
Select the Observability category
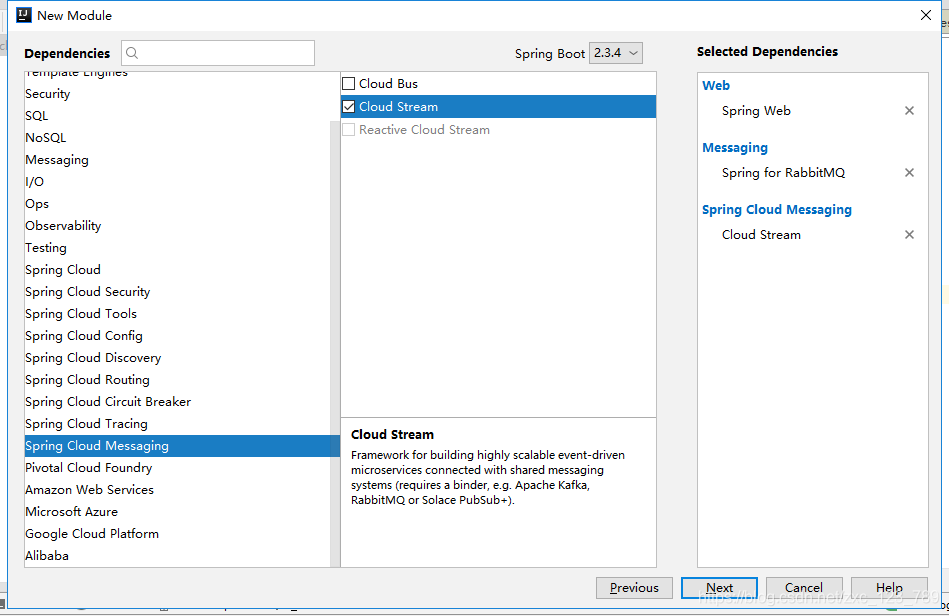[x=178, y=226]
